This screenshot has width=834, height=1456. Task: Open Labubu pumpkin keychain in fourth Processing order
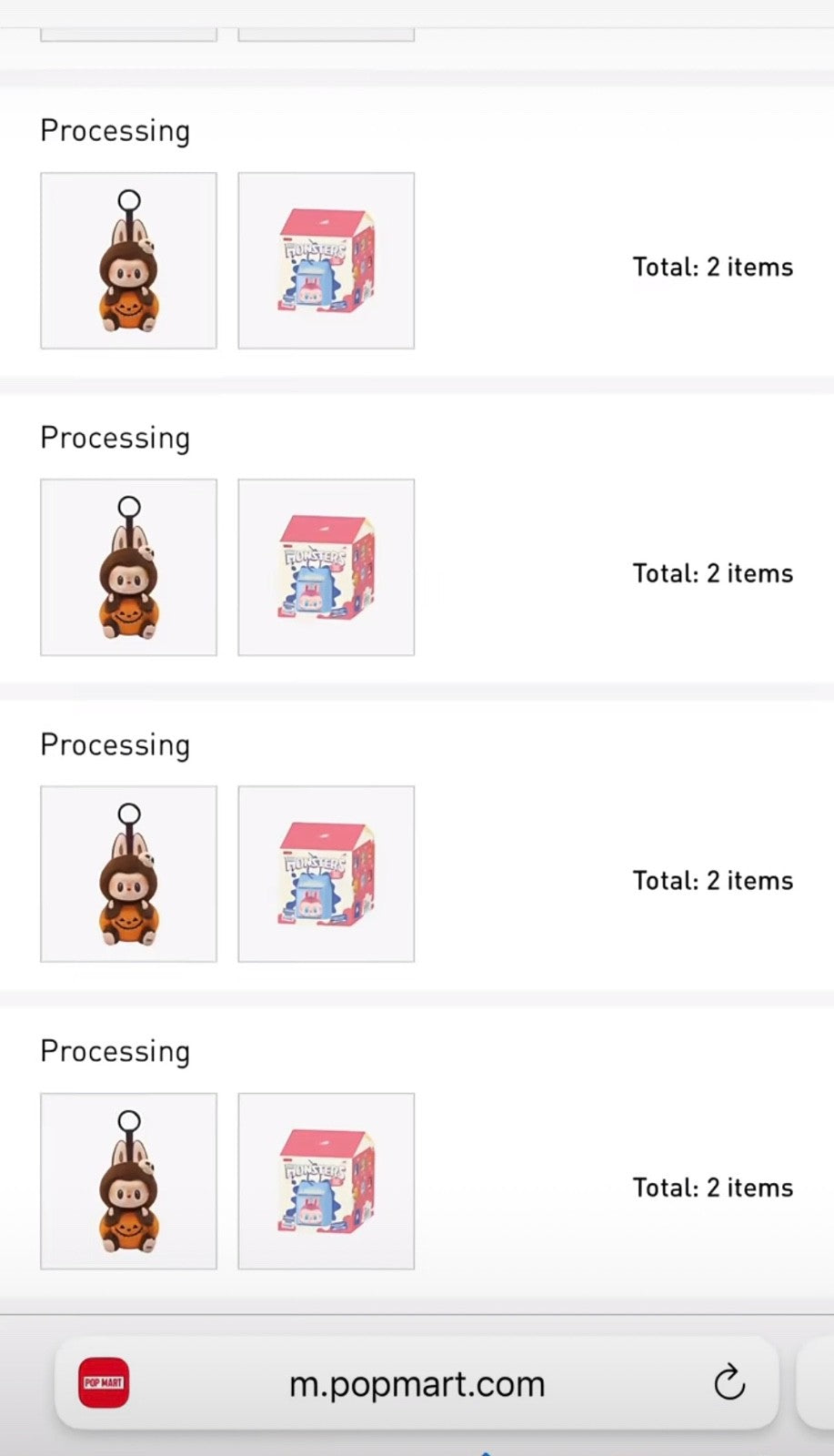point(129,1181)
